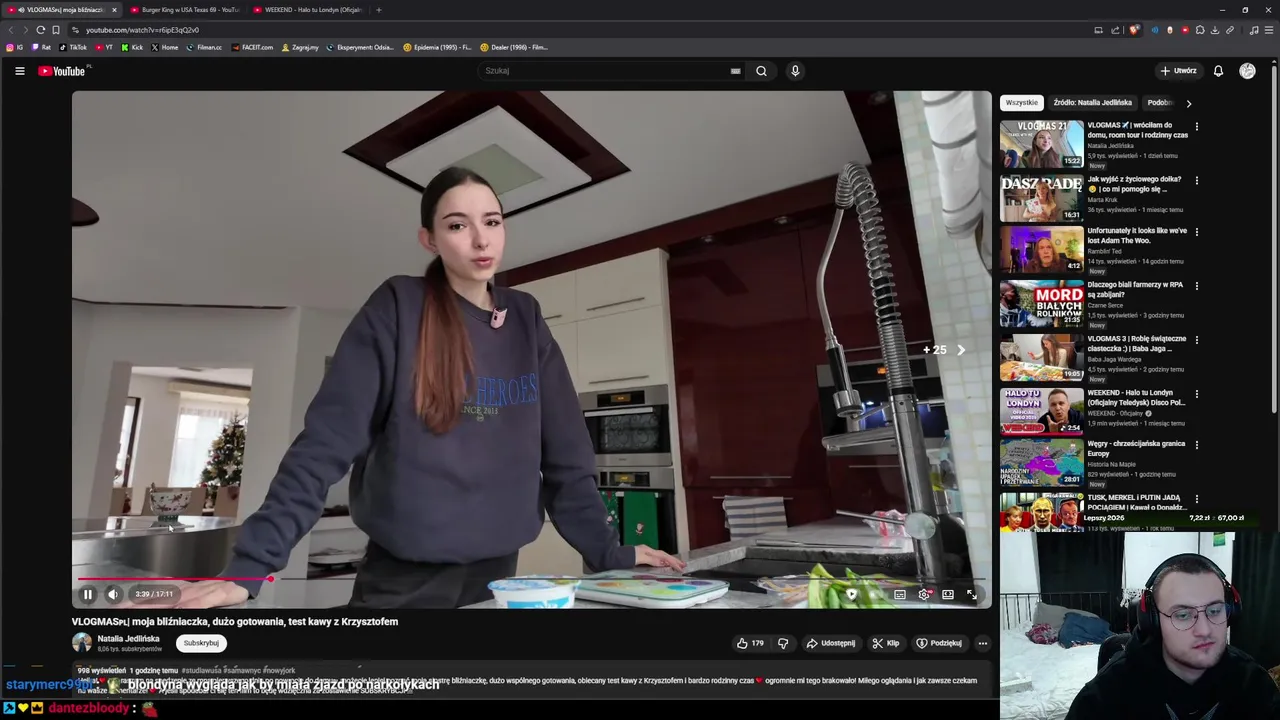
Task: Click the address bar URL
Action: pos(142,30)
